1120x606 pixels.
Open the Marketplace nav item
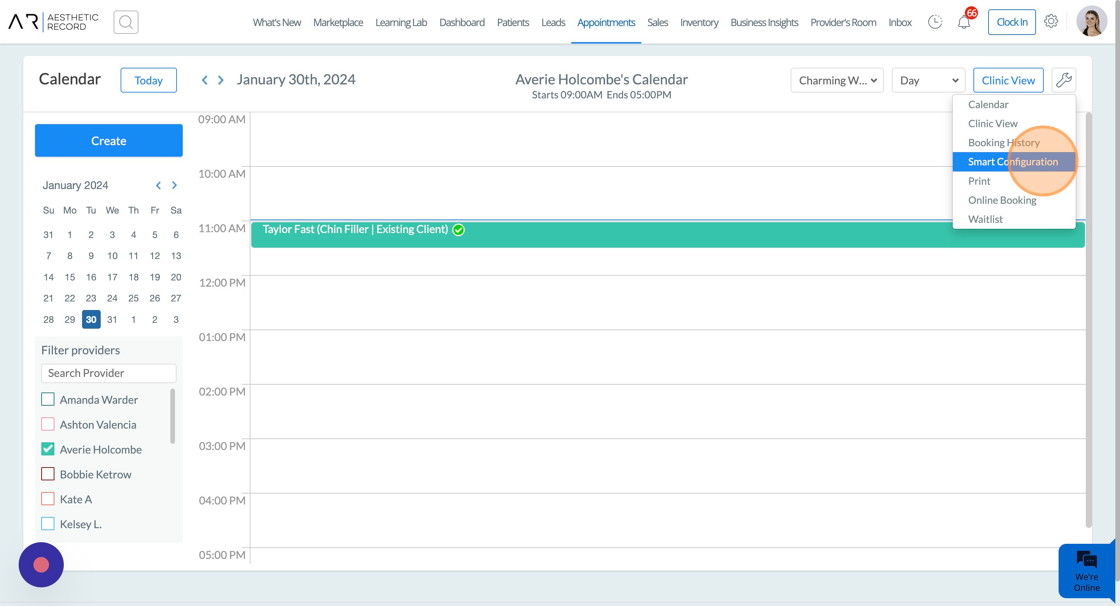pos(338,22)
